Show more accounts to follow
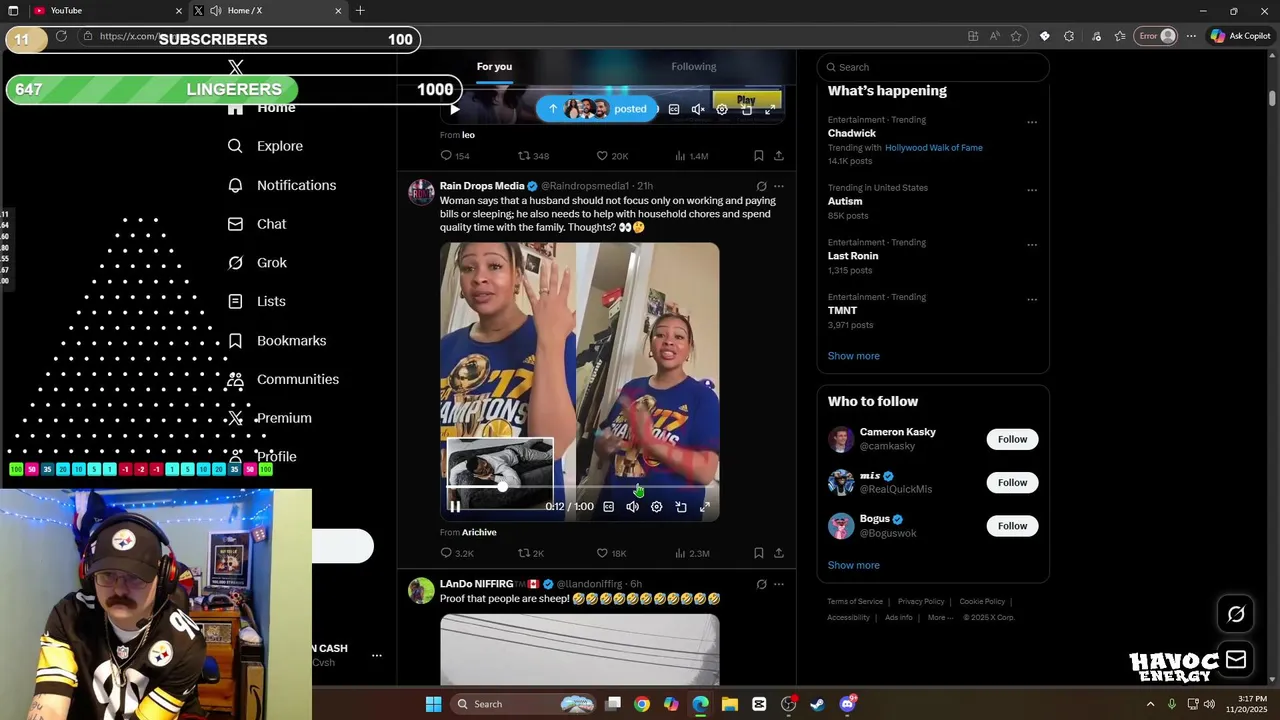 (853, 565)
